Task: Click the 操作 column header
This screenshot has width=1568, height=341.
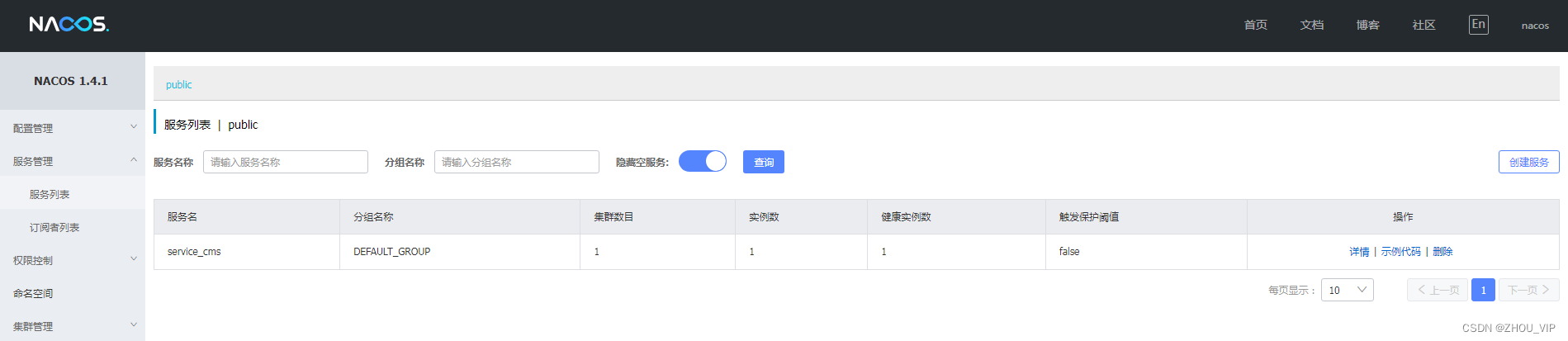Action: click(x=1403, y=216)
